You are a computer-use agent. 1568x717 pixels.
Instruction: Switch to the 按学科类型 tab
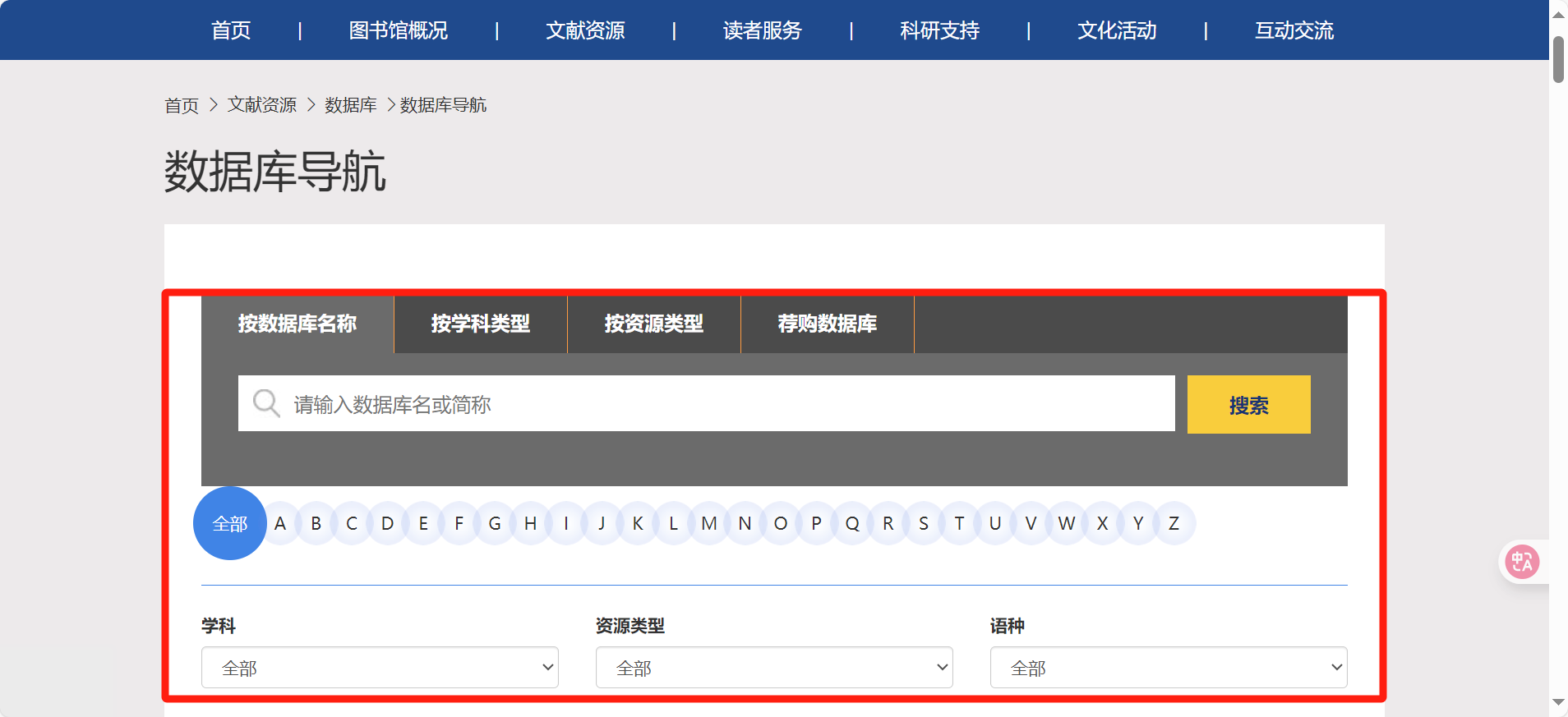(x=481, y=324)
